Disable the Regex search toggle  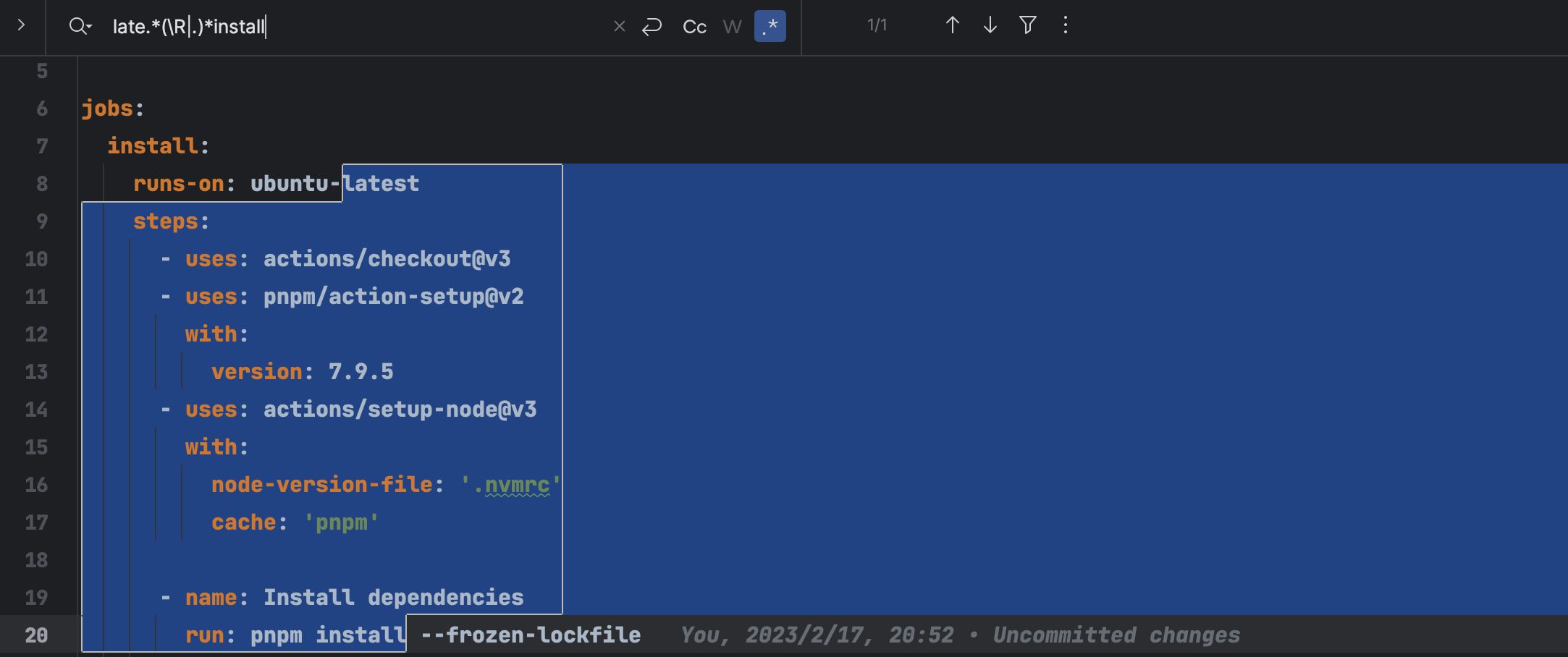pos(770,27)
